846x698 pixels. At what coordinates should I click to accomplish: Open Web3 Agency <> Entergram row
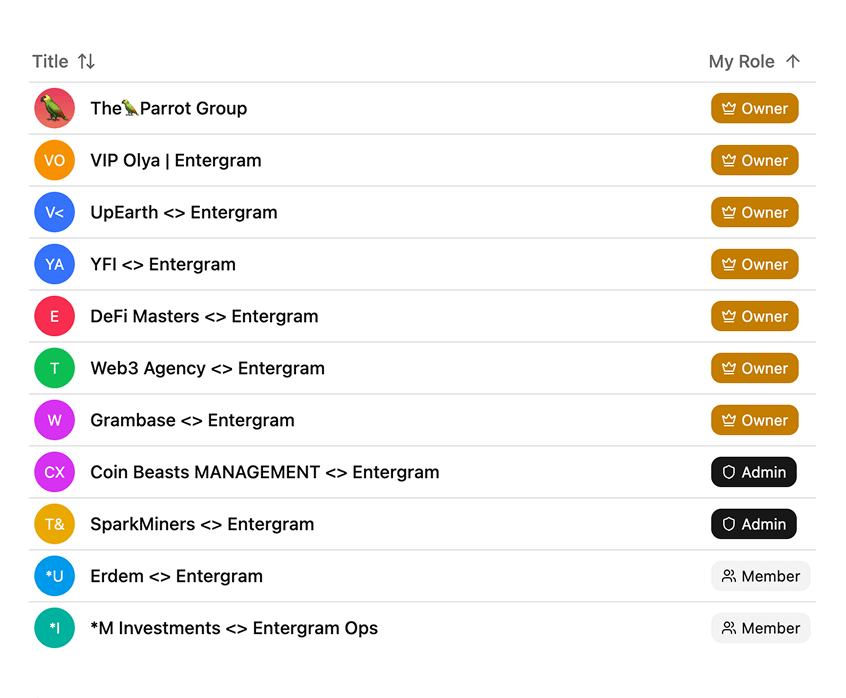(x=207, y=368)
